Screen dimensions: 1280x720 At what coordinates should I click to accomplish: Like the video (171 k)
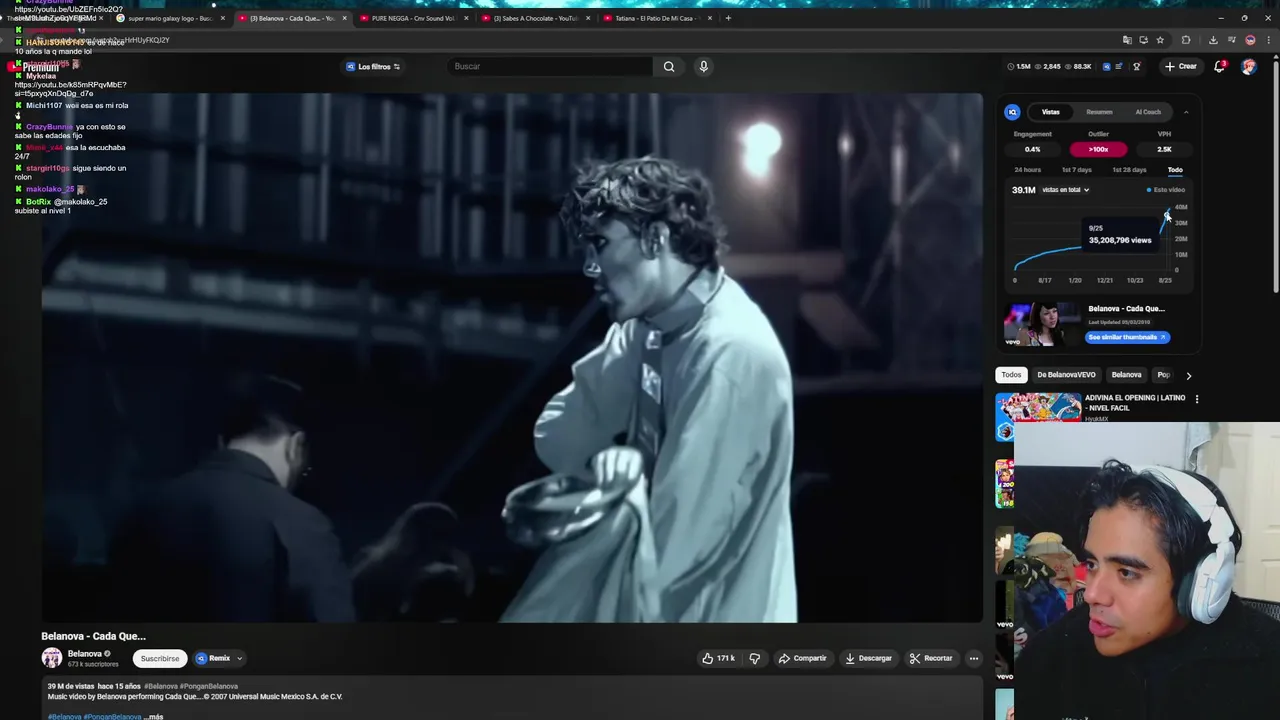pos(719,658)
